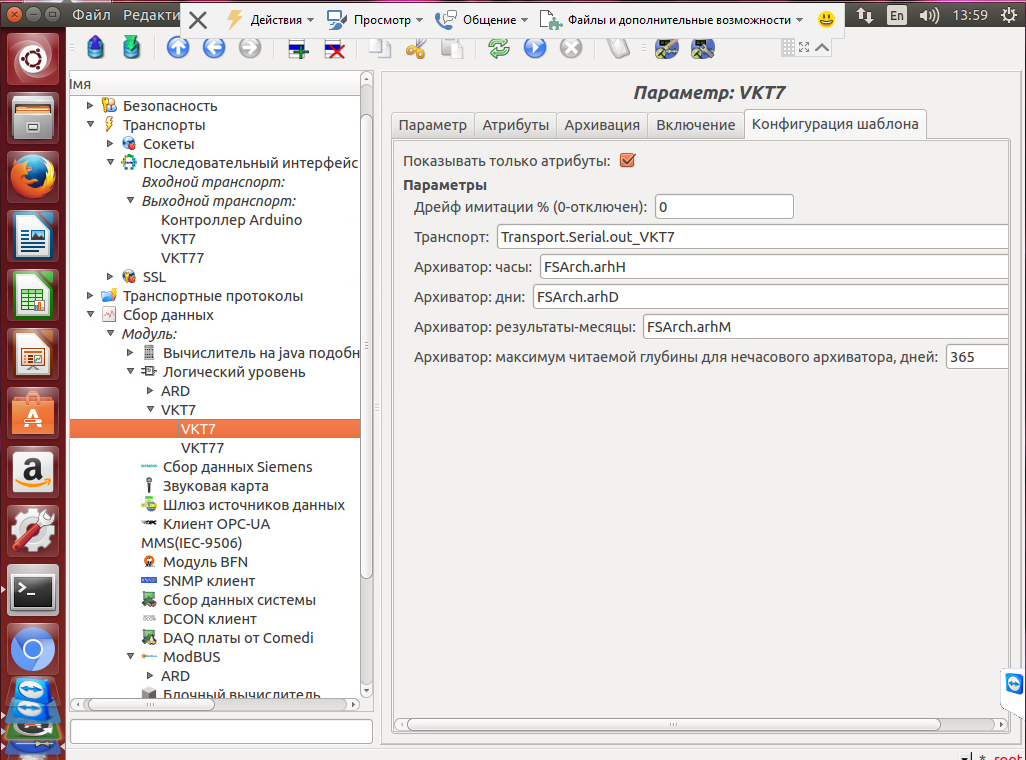Viewport: 1026px width, 760px height.
Task: Click the scissors Cut icon
Action: tap(416, 47)
